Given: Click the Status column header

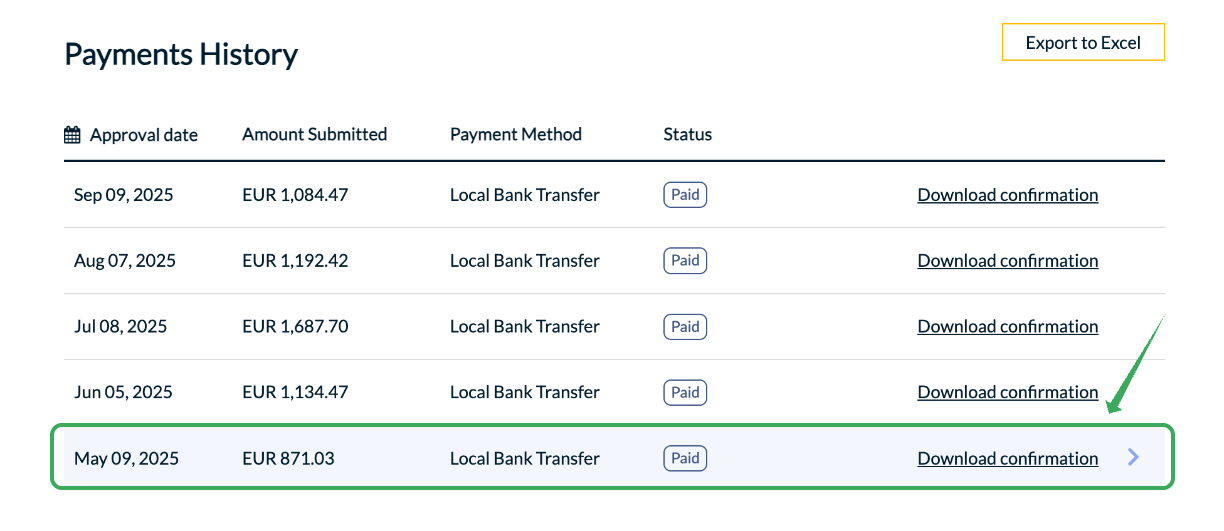Looking at the screenshot, I should pyautogui.click(x=687, y=134).
